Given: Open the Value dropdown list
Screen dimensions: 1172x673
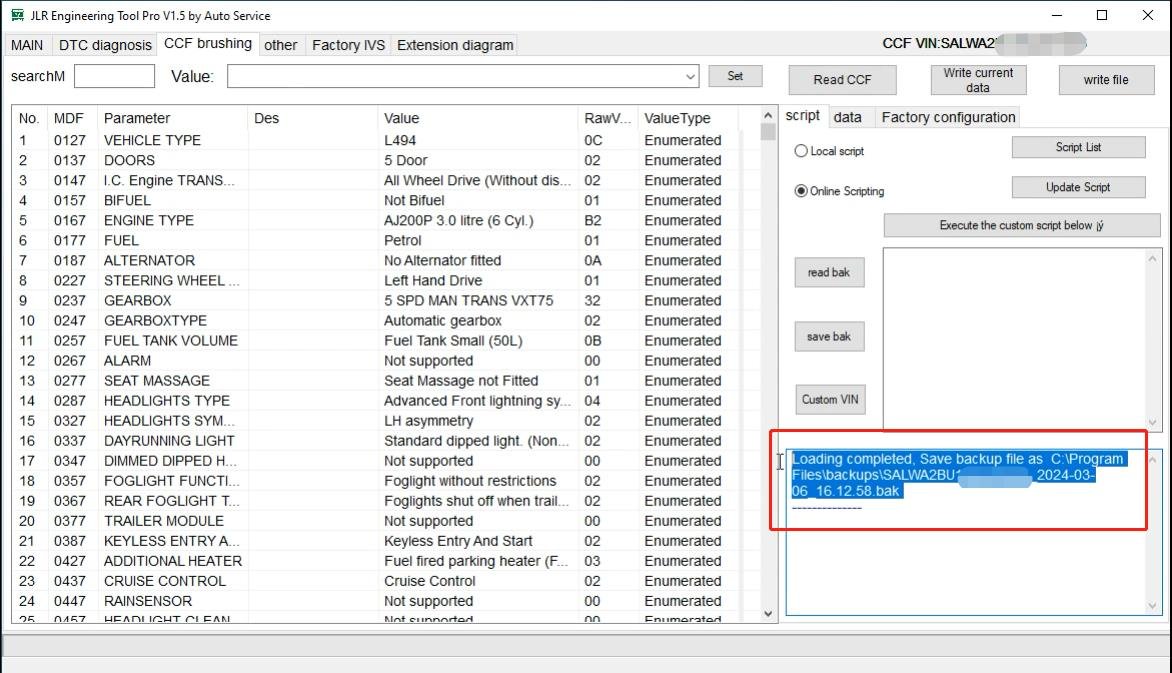Looking at the screenshot, I should [x=690, y=76].
